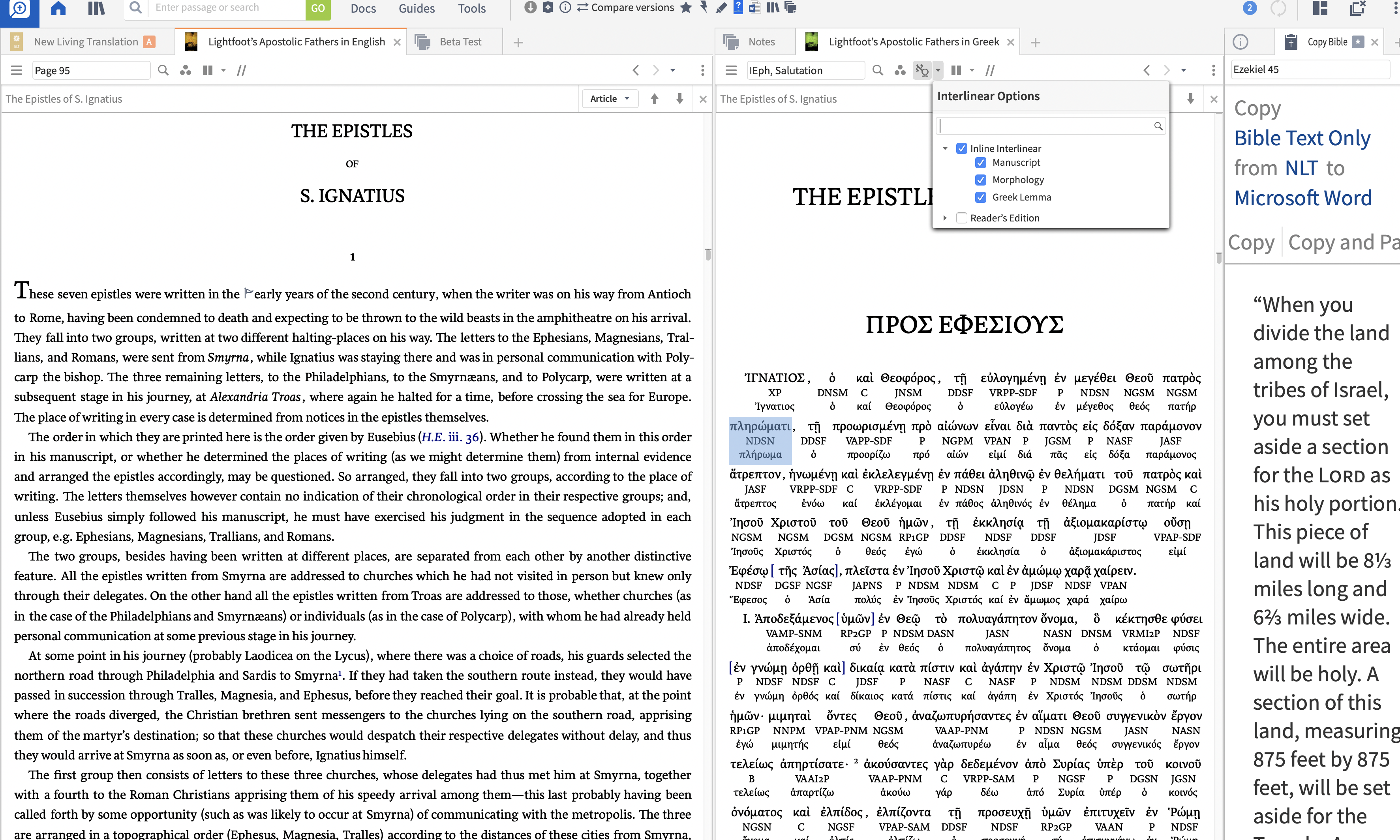Disable the Morphology interlinear line
Viewport: 1400px width, 840px height.
tap(981, 180)
